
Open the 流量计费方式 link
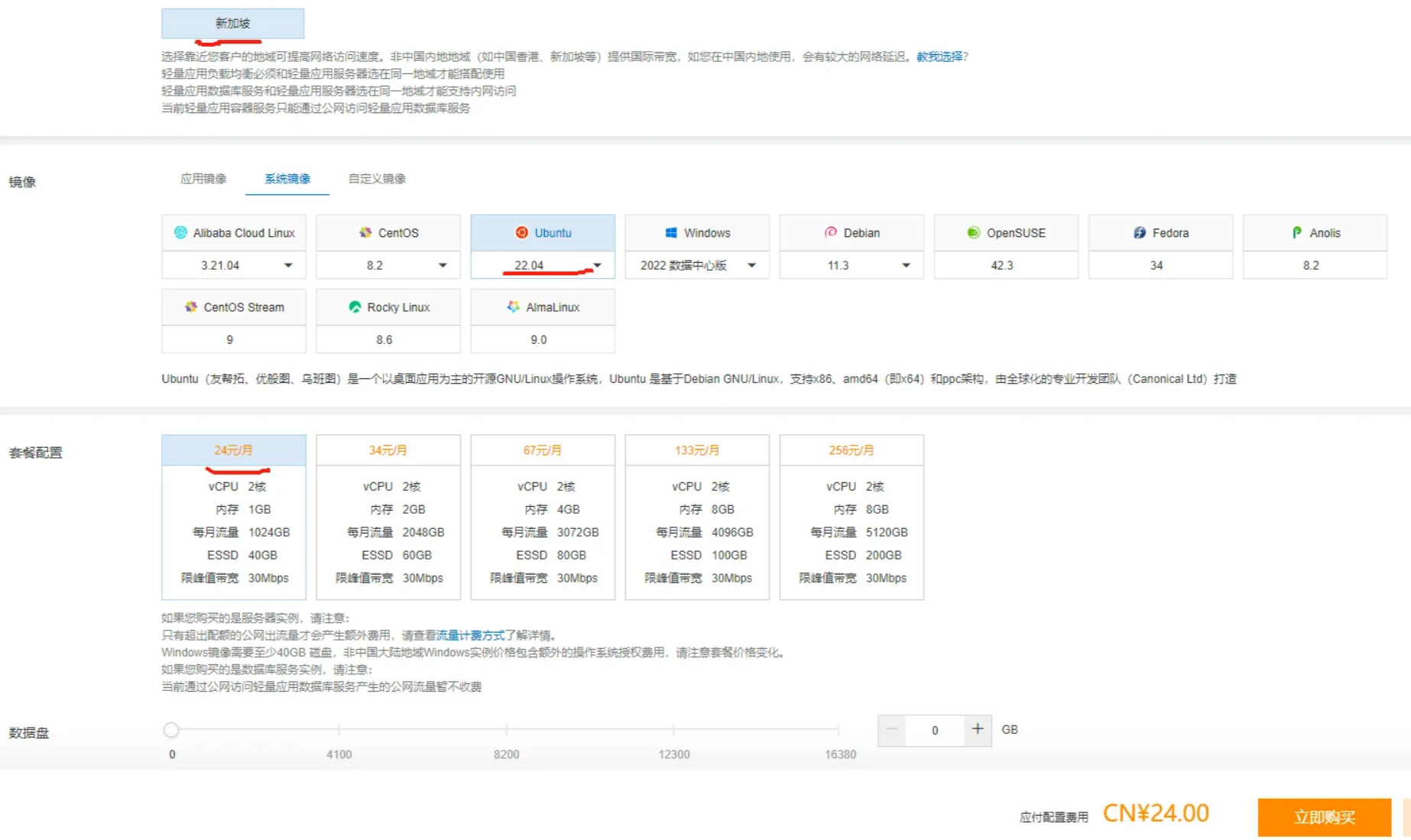coord(471,635)
